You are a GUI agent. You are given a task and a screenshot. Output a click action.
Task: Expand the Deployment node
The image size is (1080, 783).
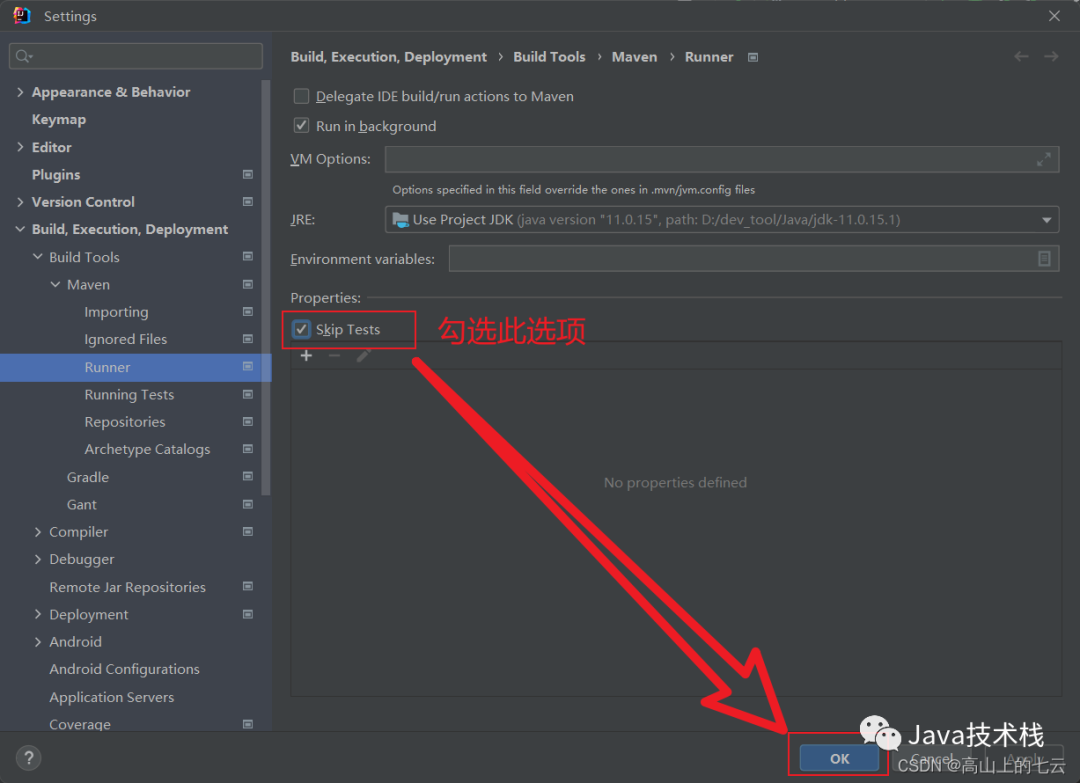pyautogui.click(x=38, y=614)
